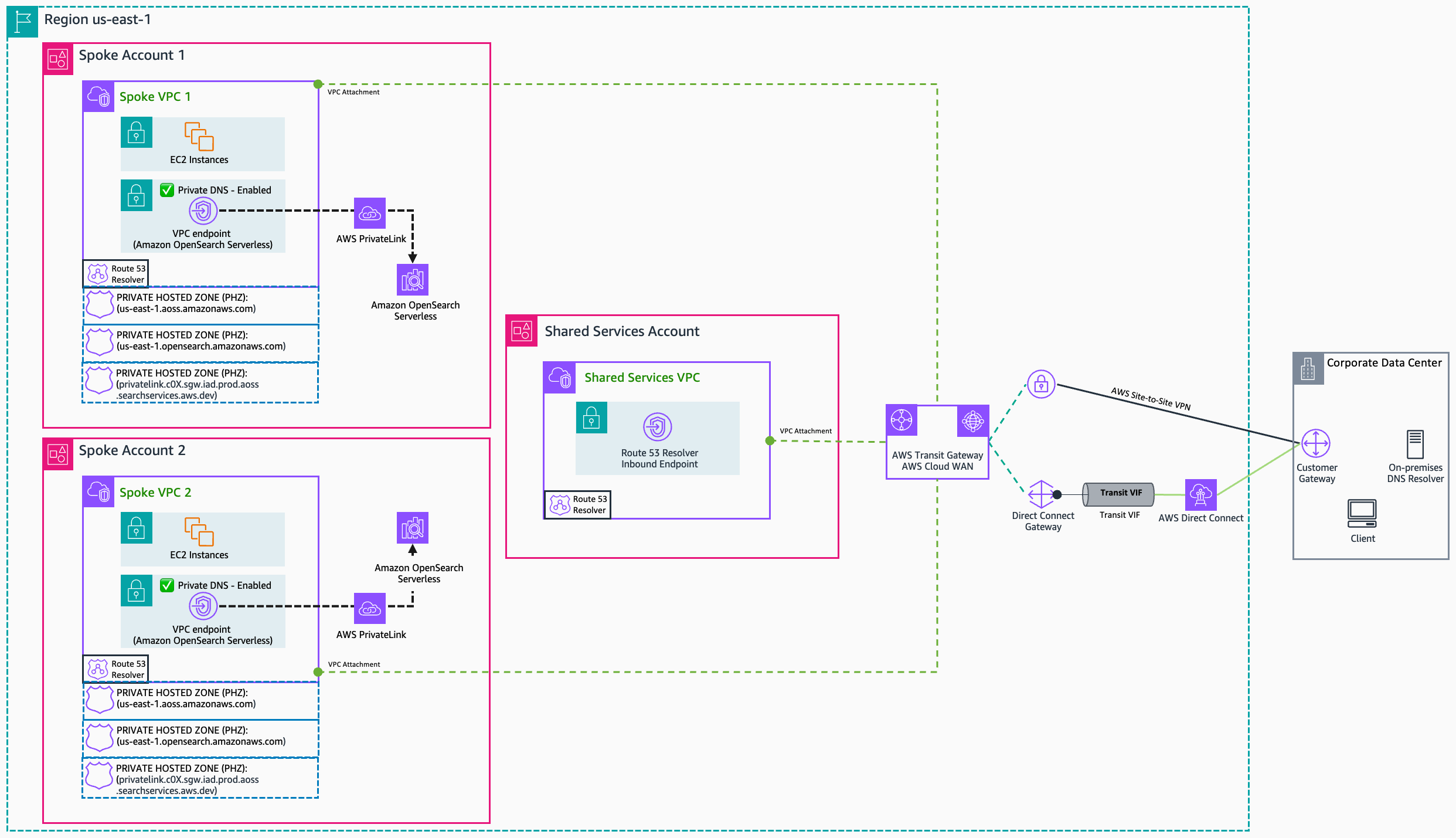Select the Transit VIF cylinder shape
Screen dimensions: 1456x838
1118,494
